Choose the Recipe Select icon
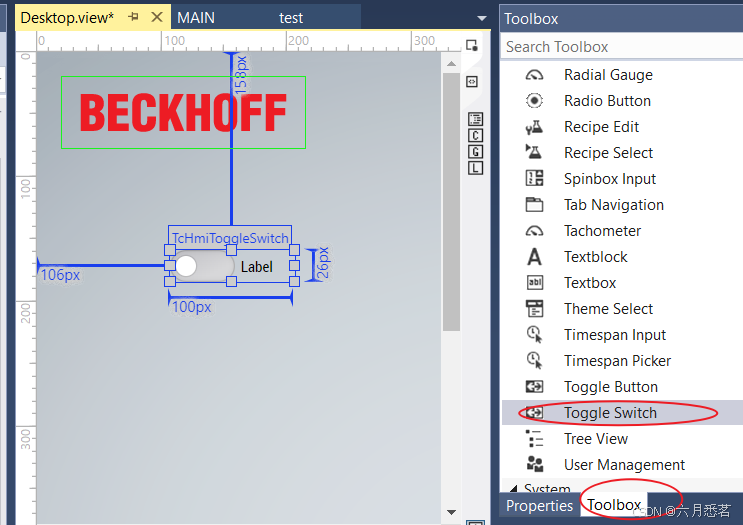The image size is (743, 525). coord(535,153)
